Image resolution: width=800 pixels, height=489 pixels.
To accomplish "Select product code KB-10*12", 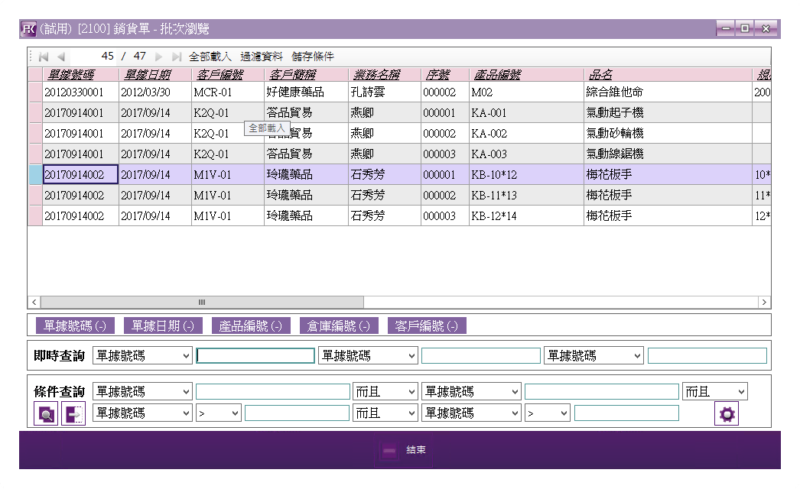I will point(527,175).
